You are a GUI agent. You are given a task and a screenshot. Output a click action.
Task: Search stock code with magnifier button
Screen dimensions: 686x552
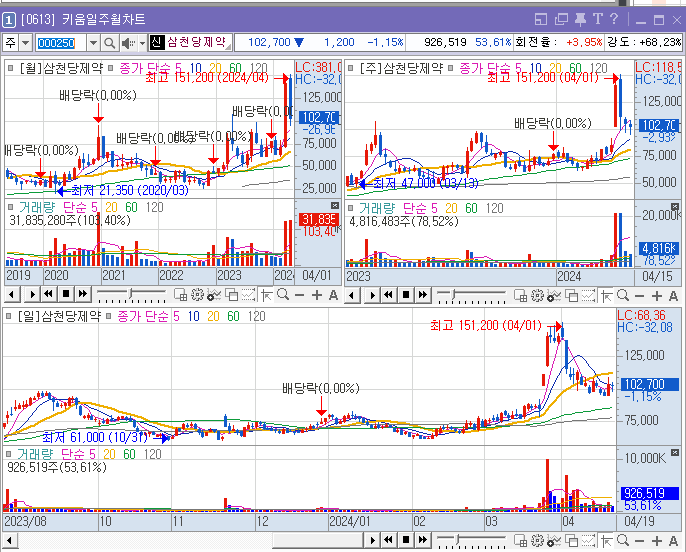109,43
